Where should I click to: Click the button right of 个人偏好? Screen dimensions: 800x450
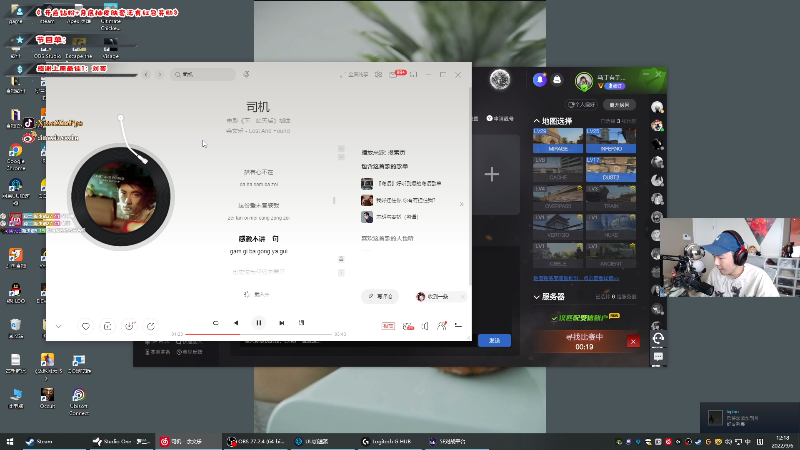[619, 105]
